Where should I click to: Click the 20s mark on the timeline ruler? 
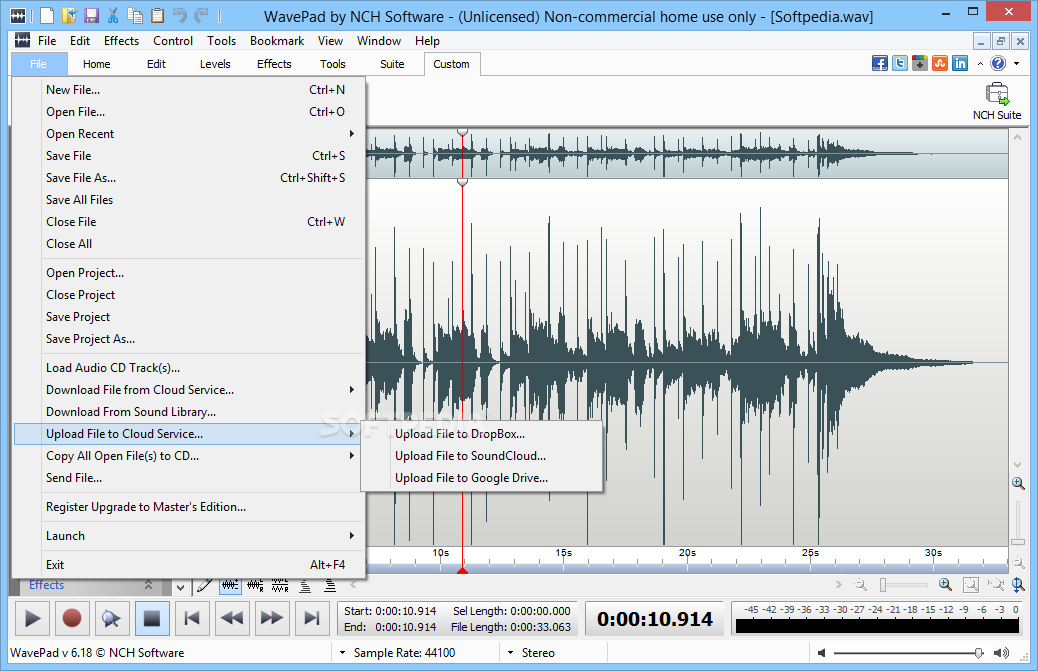point(687,553)
